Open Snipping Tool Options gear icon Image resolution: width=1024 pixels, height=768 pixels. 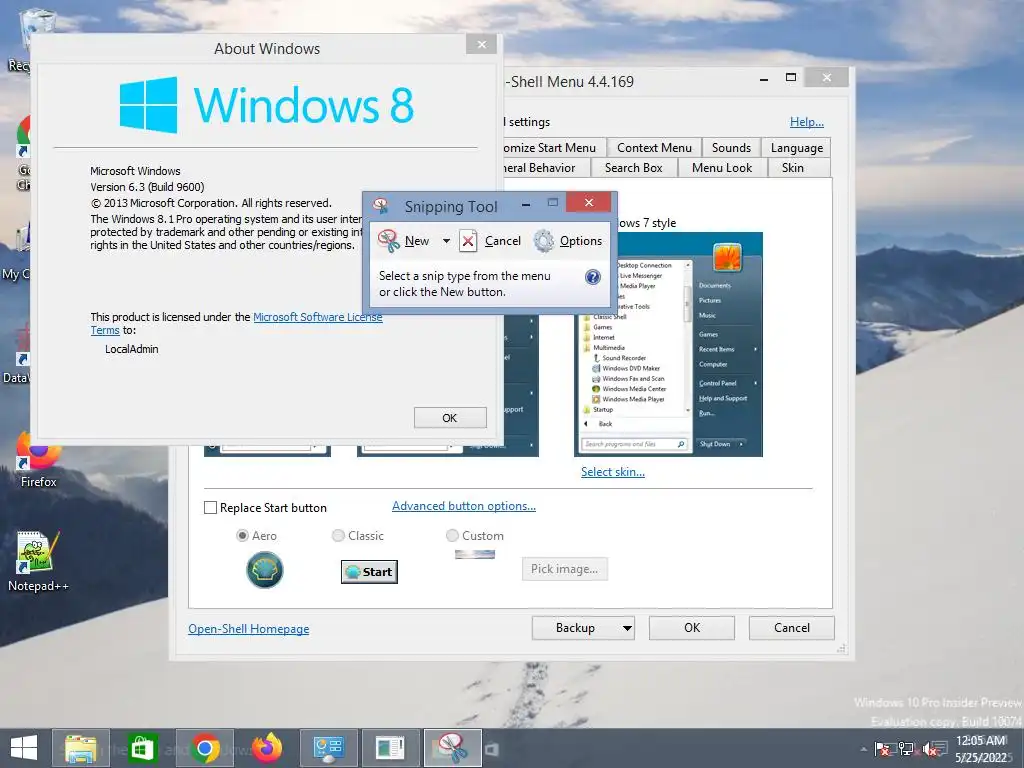pos(544,241)
